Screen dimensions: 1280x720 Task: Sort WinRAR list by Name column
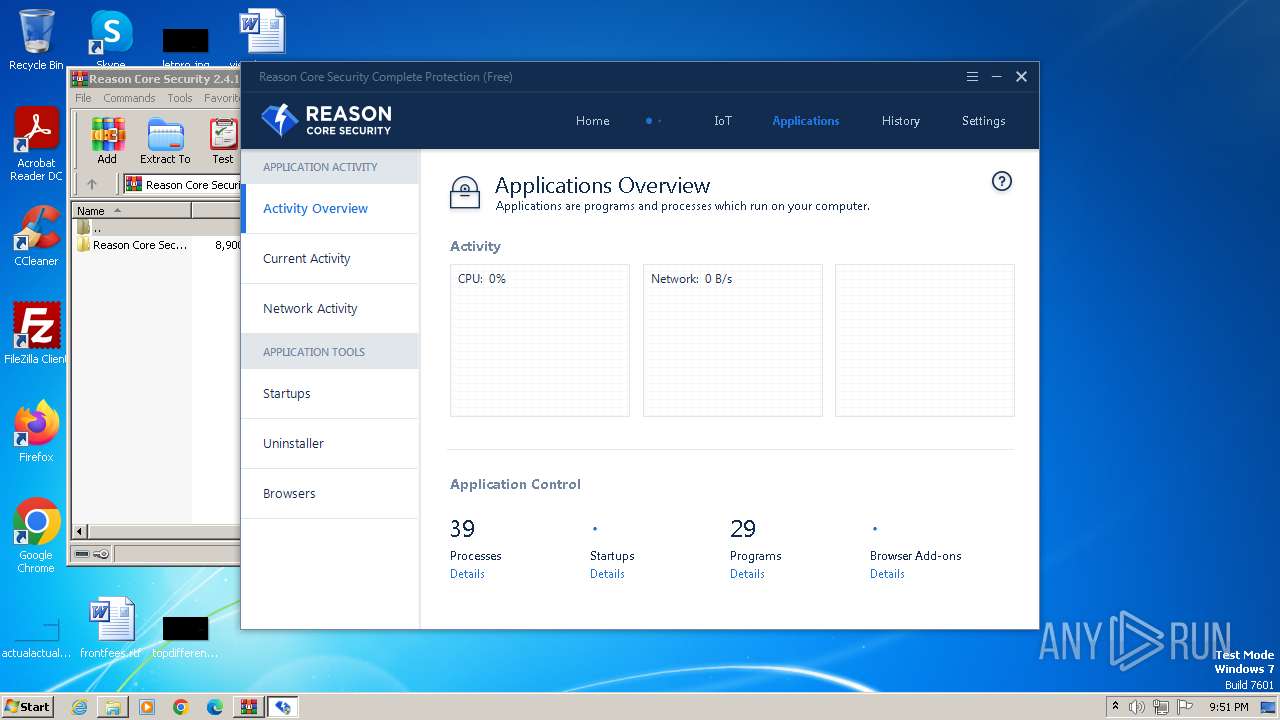point(131,211)
